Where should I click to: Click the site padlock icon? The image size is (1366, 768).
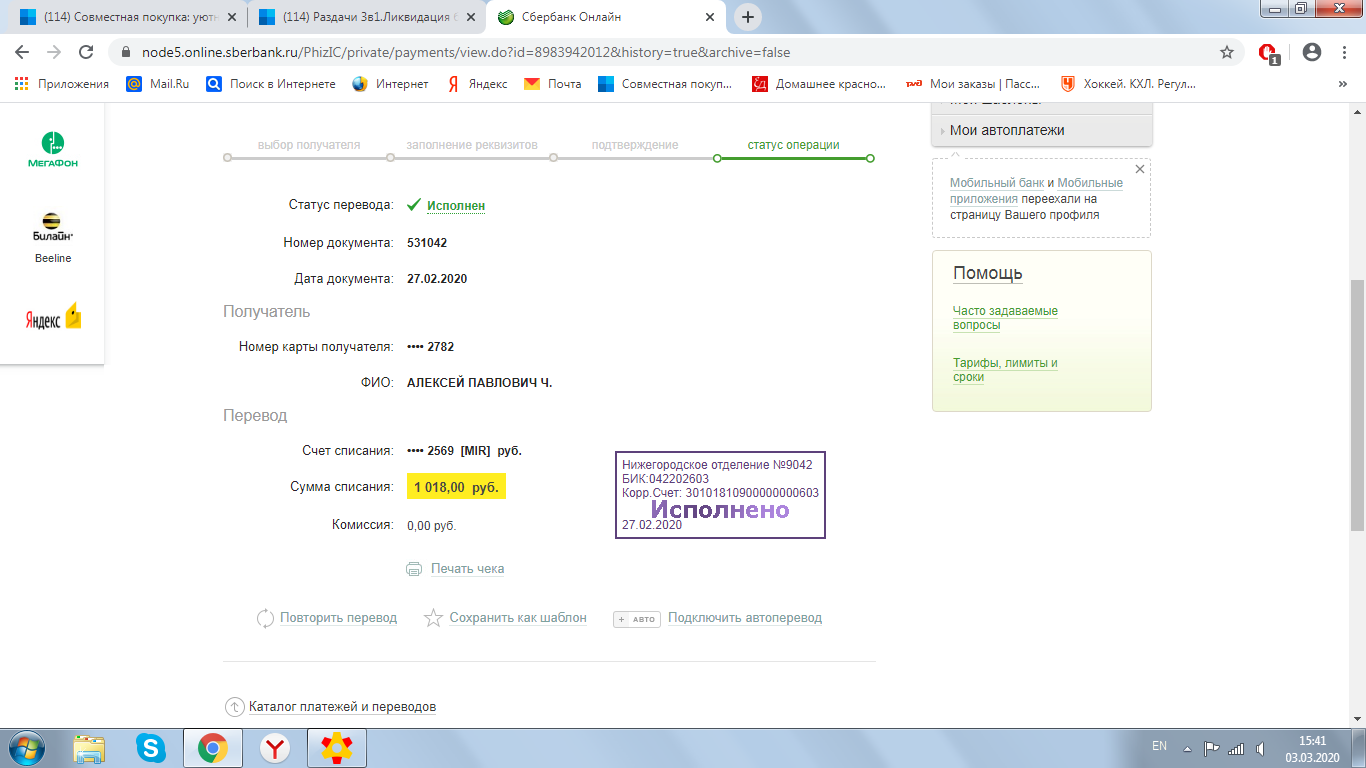click(x=125, y=52)
